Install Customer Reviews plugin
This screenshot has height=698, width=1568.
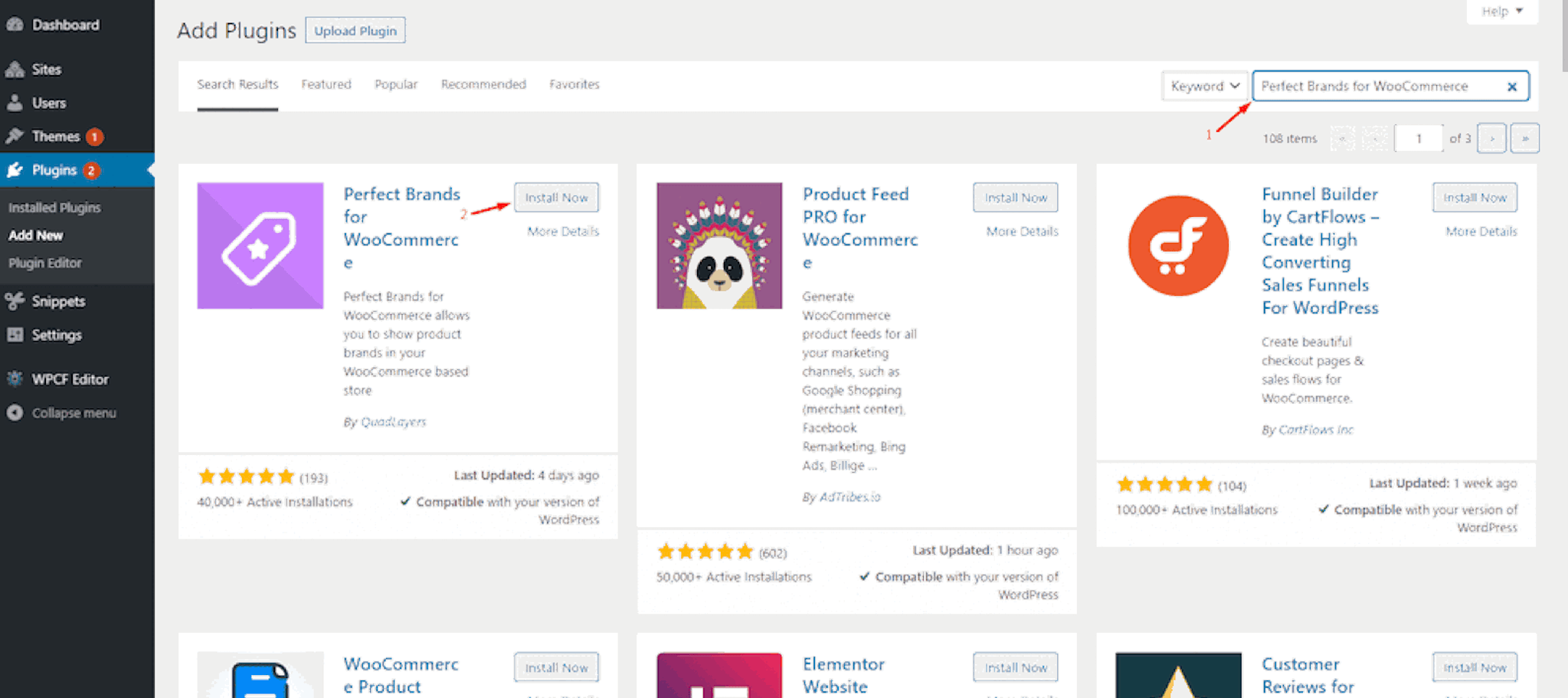[1475, 667]
